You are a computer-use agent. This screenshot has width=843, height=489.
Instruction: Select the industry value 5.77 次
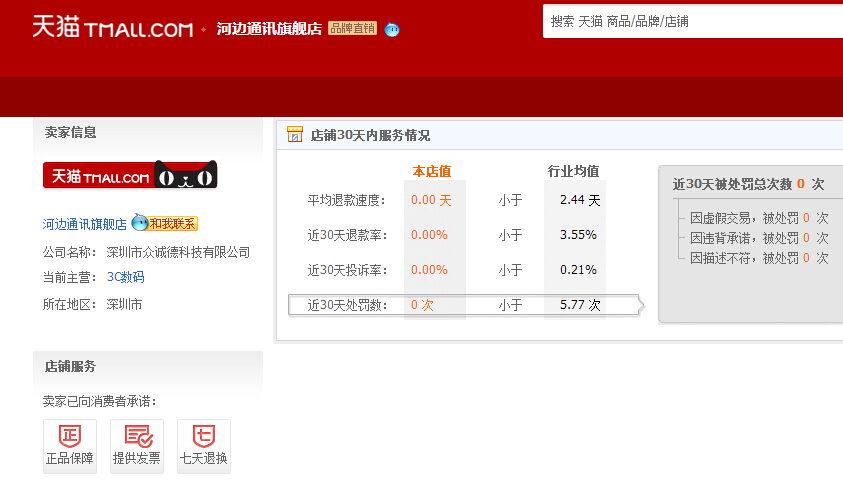click(x=580, y=305)
